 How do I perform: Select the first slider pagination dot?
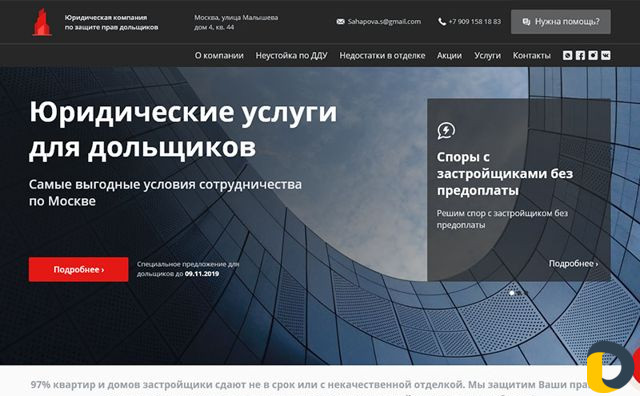pyautogui.click(x=512, y=293)
